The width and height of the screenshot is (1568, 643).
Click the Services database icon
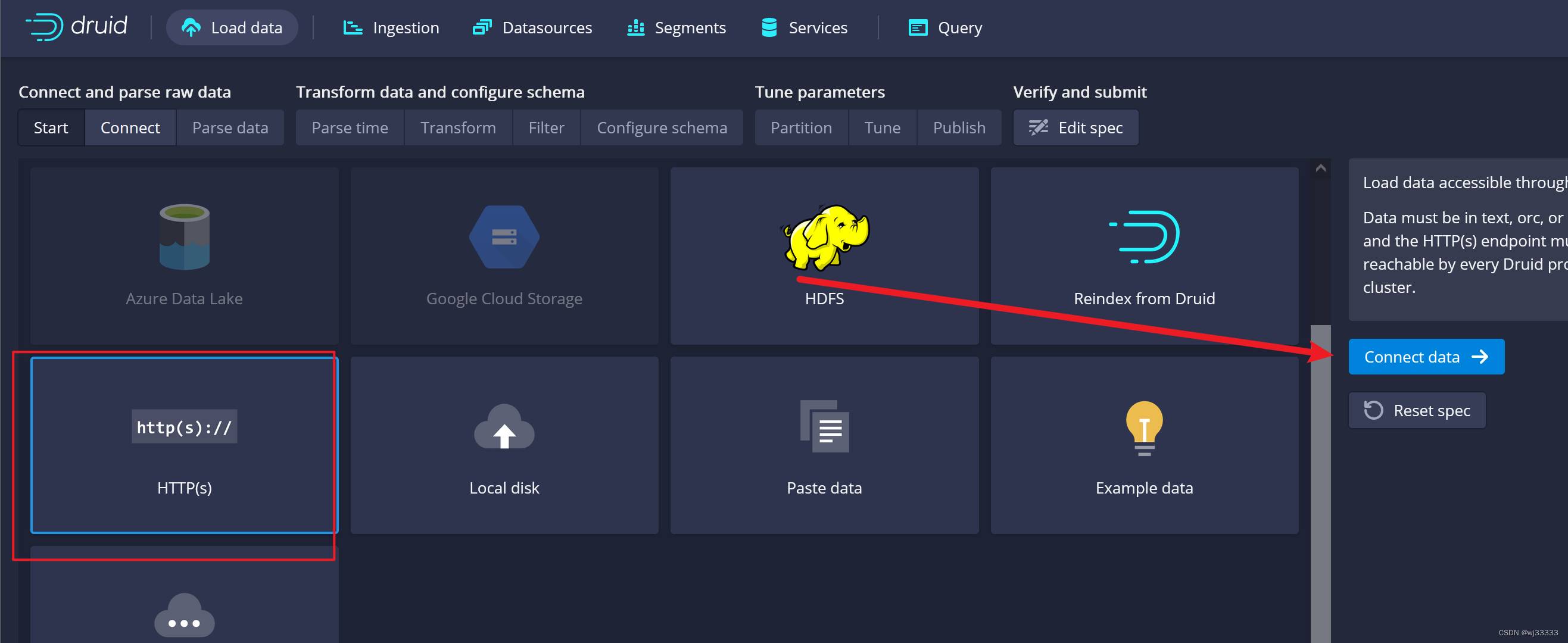tap(769, 27)
